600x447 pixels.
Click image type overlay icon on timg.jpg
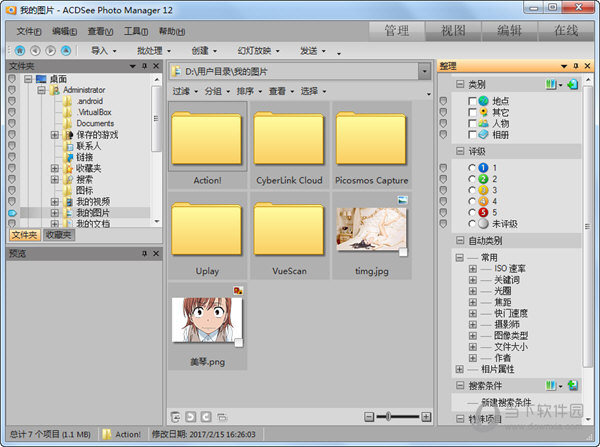click(403, 200)
